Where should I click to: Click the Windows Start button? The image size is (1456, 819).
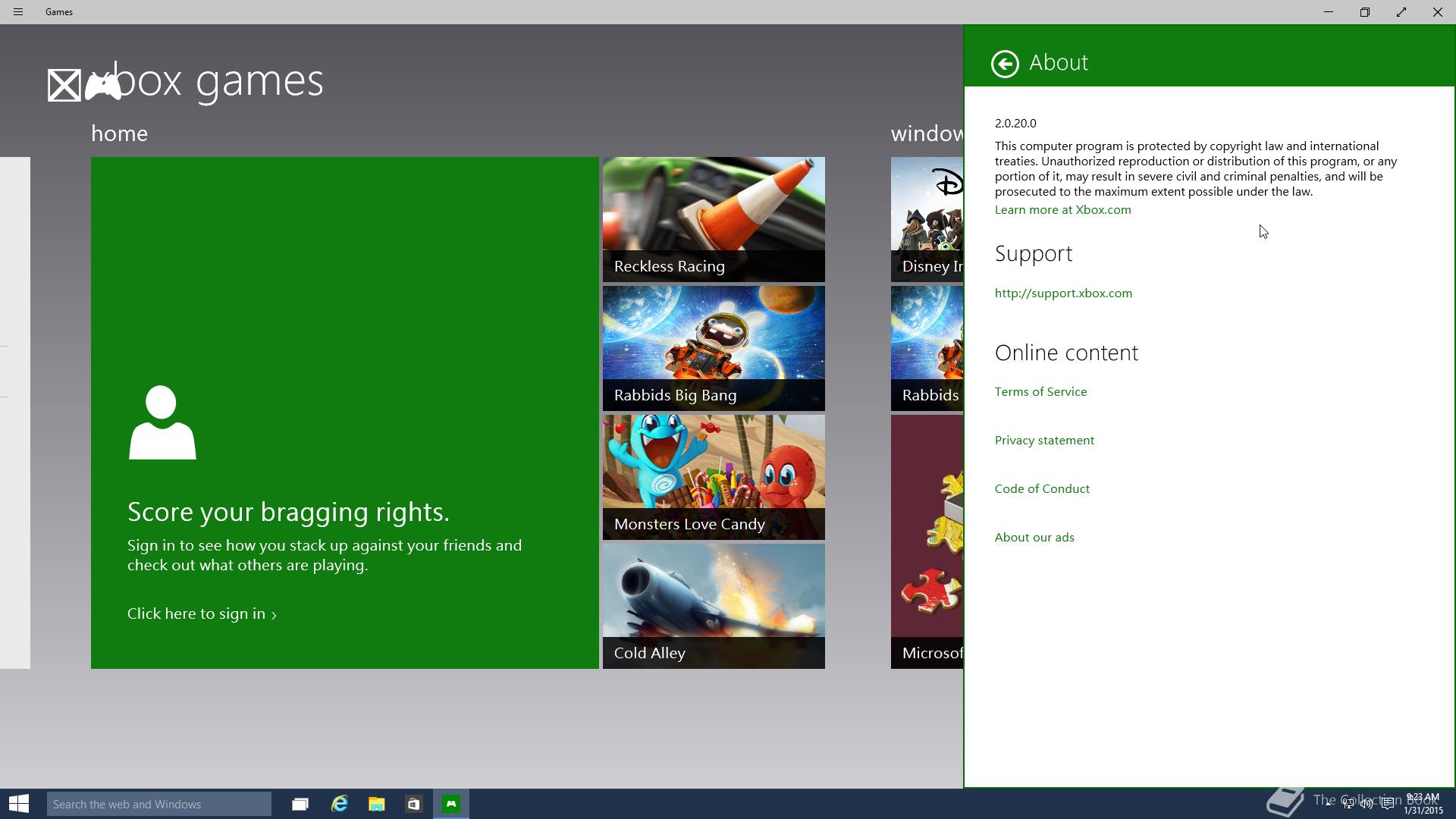[19, 804]
